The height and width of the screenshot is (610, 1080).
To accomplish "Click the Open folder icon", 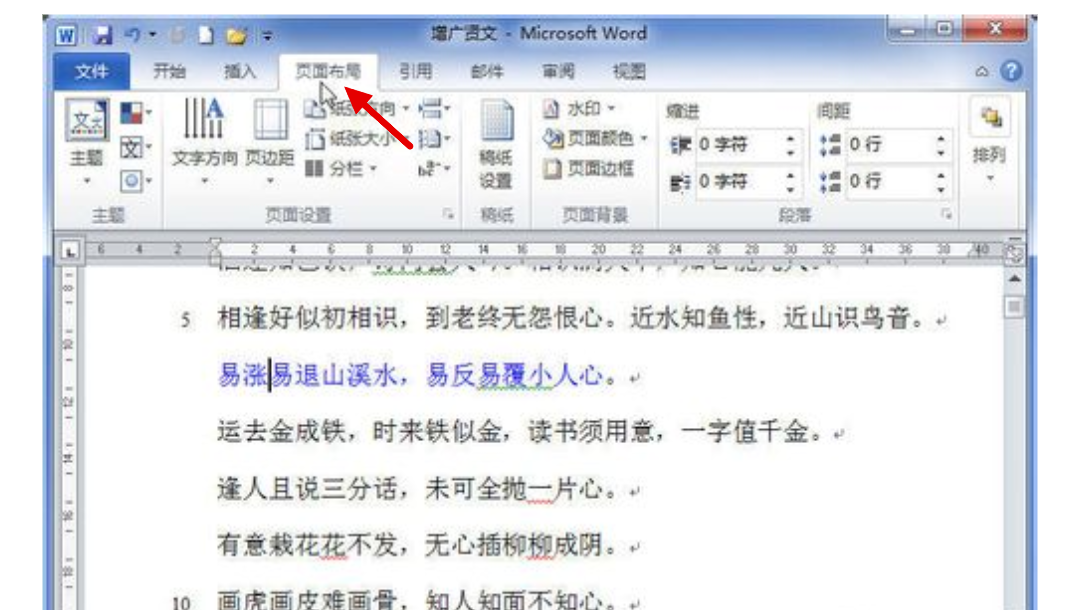I will (236, 35).
